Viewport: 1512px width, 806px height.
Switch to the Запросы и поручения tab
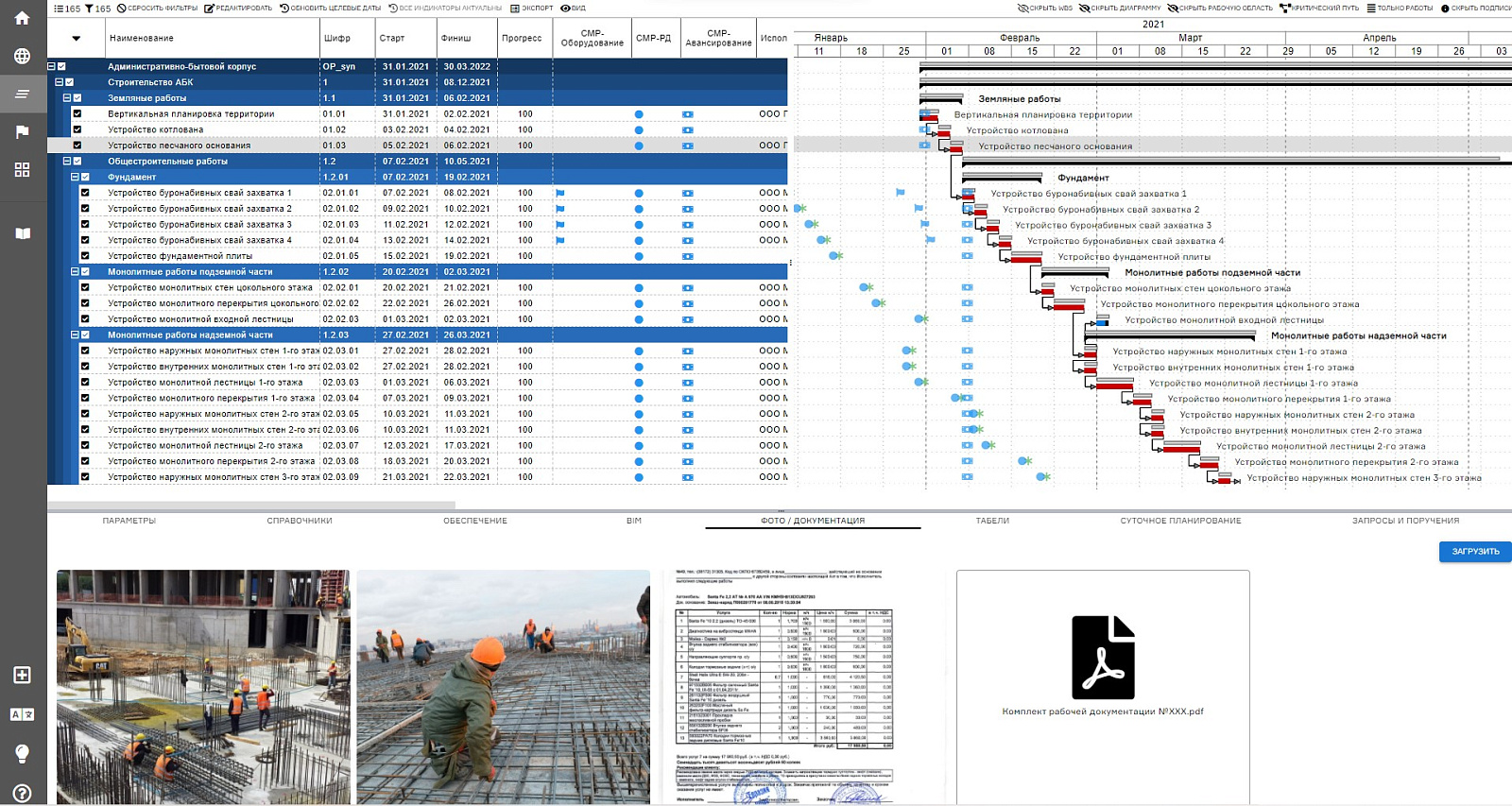[x=1406, y=521]
